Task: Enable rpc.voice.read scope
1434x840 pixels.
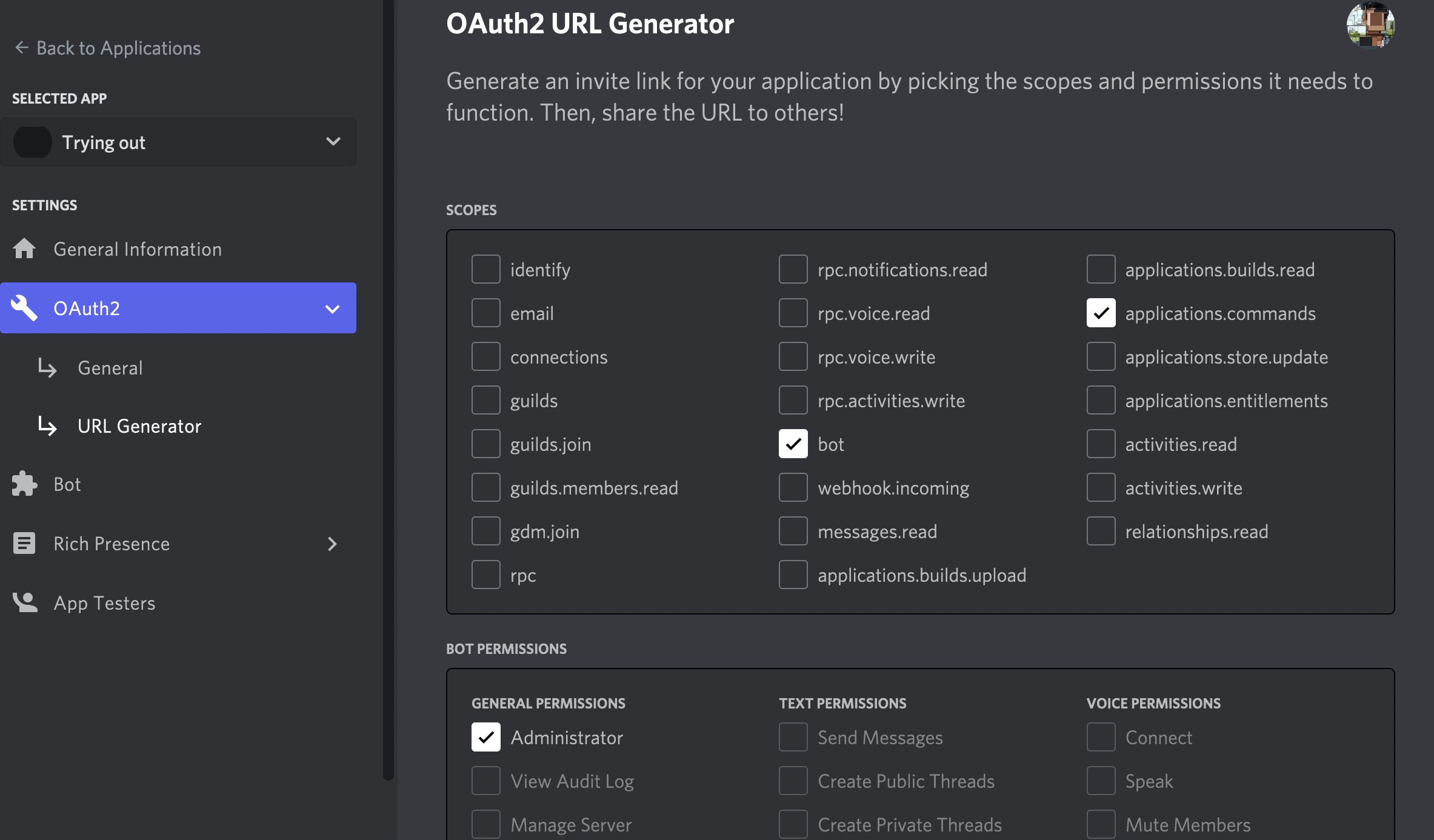Action: (793, 313)
